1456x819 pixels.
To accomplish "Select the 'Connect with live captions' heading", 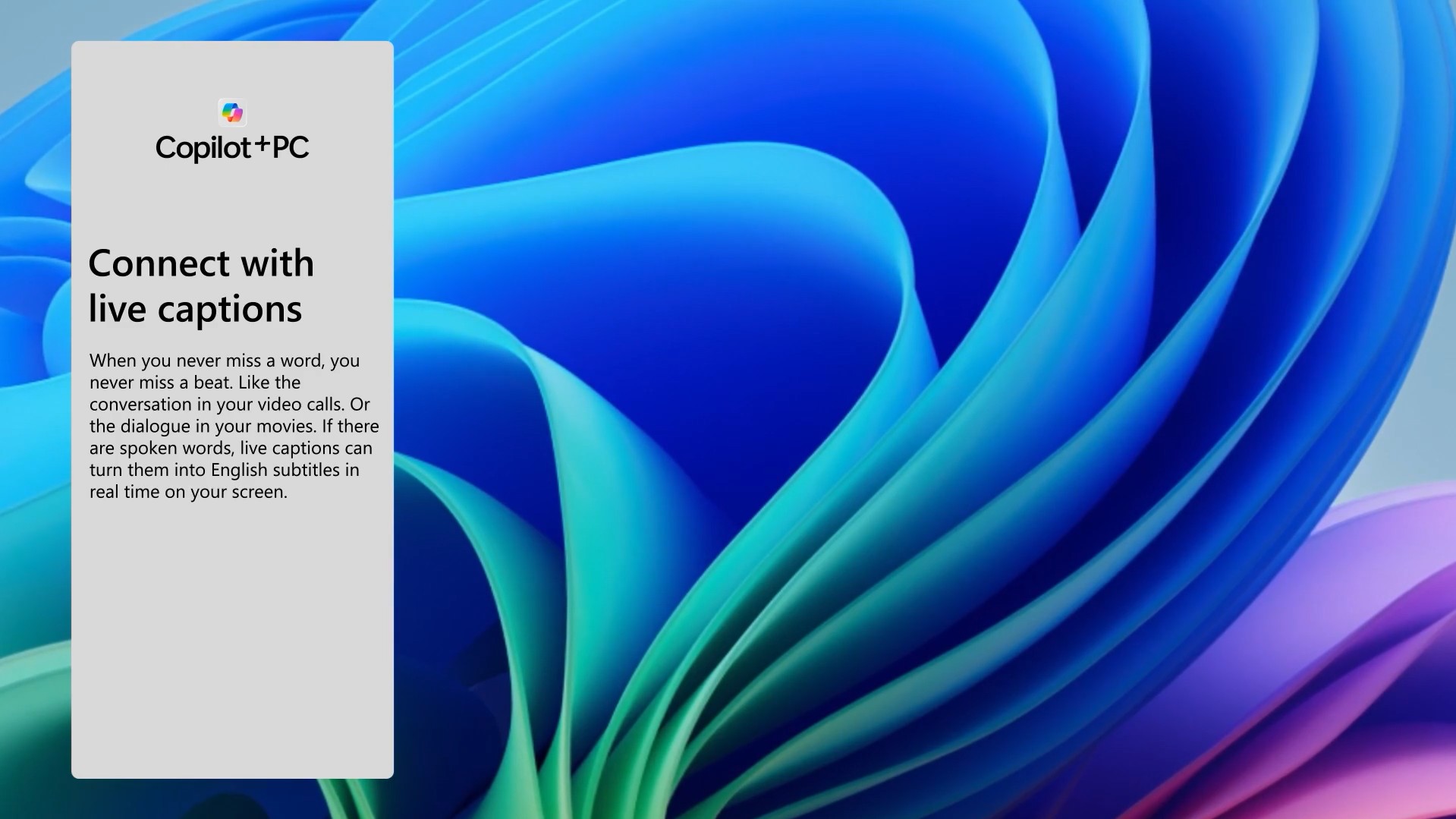I will point(201,286).
